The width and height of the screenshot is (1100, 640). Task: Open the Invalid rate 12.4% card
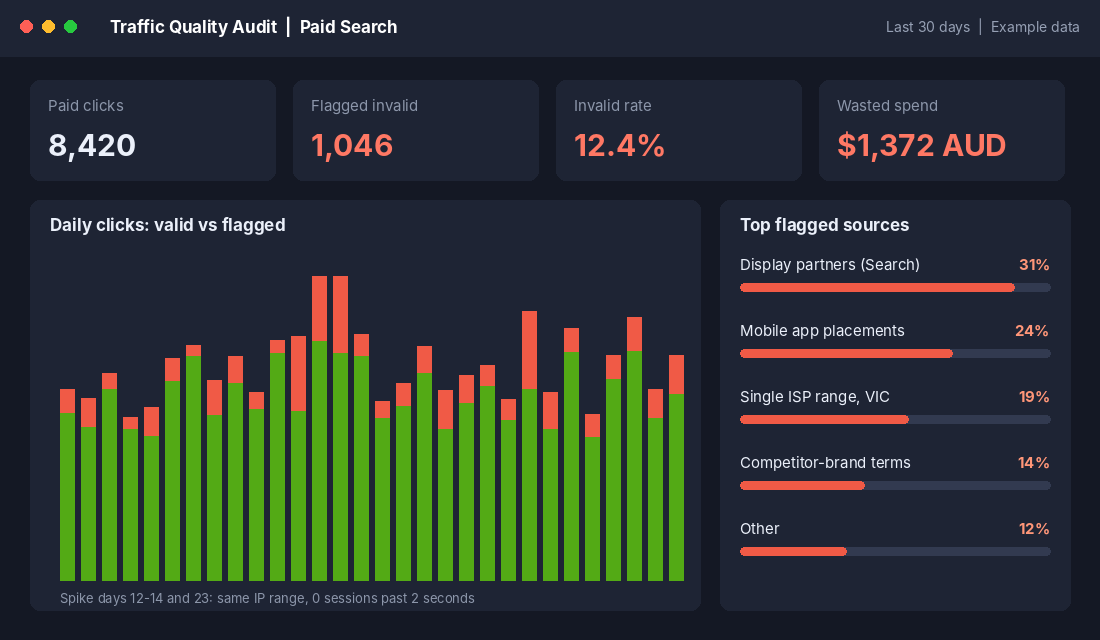point(679,131)
